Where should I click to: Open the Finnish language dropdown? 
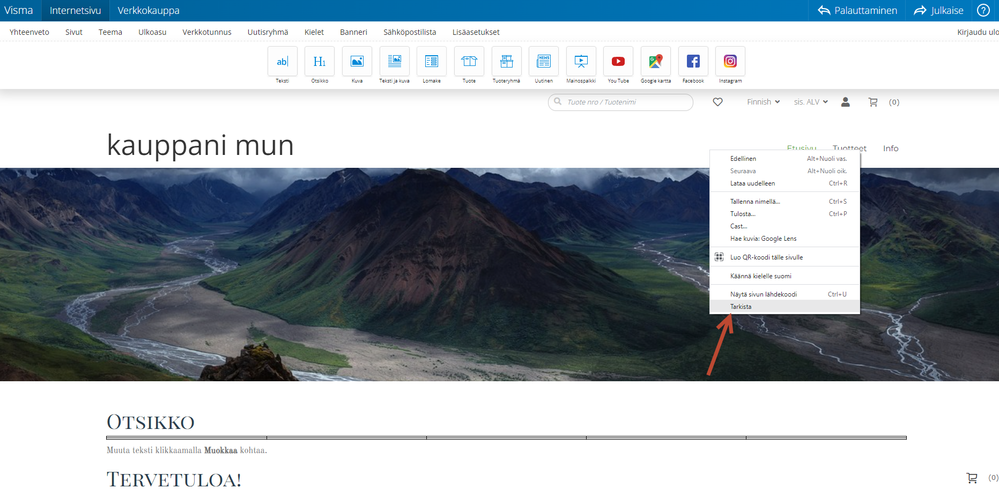pos(764,102)
